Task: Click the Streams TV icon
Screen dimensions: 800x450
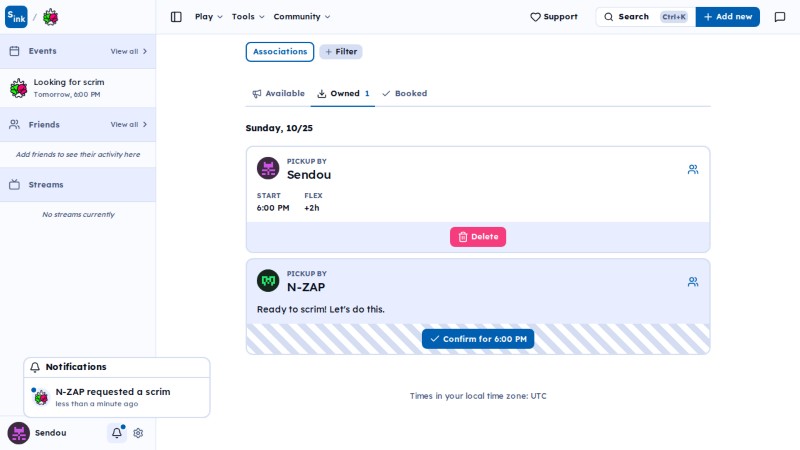Action: tap(14, 185)
